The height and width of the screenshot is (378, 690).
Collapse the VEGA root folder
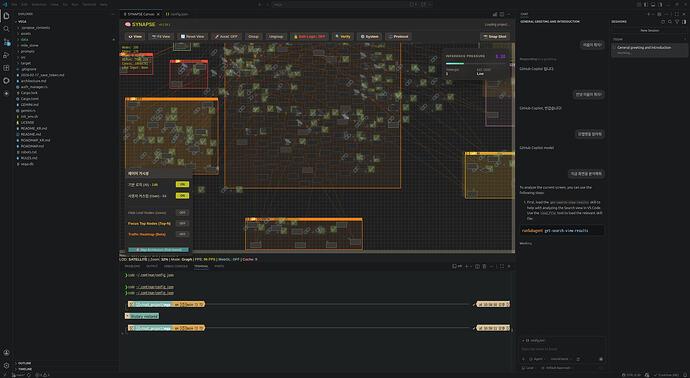[x=22, y=22]
